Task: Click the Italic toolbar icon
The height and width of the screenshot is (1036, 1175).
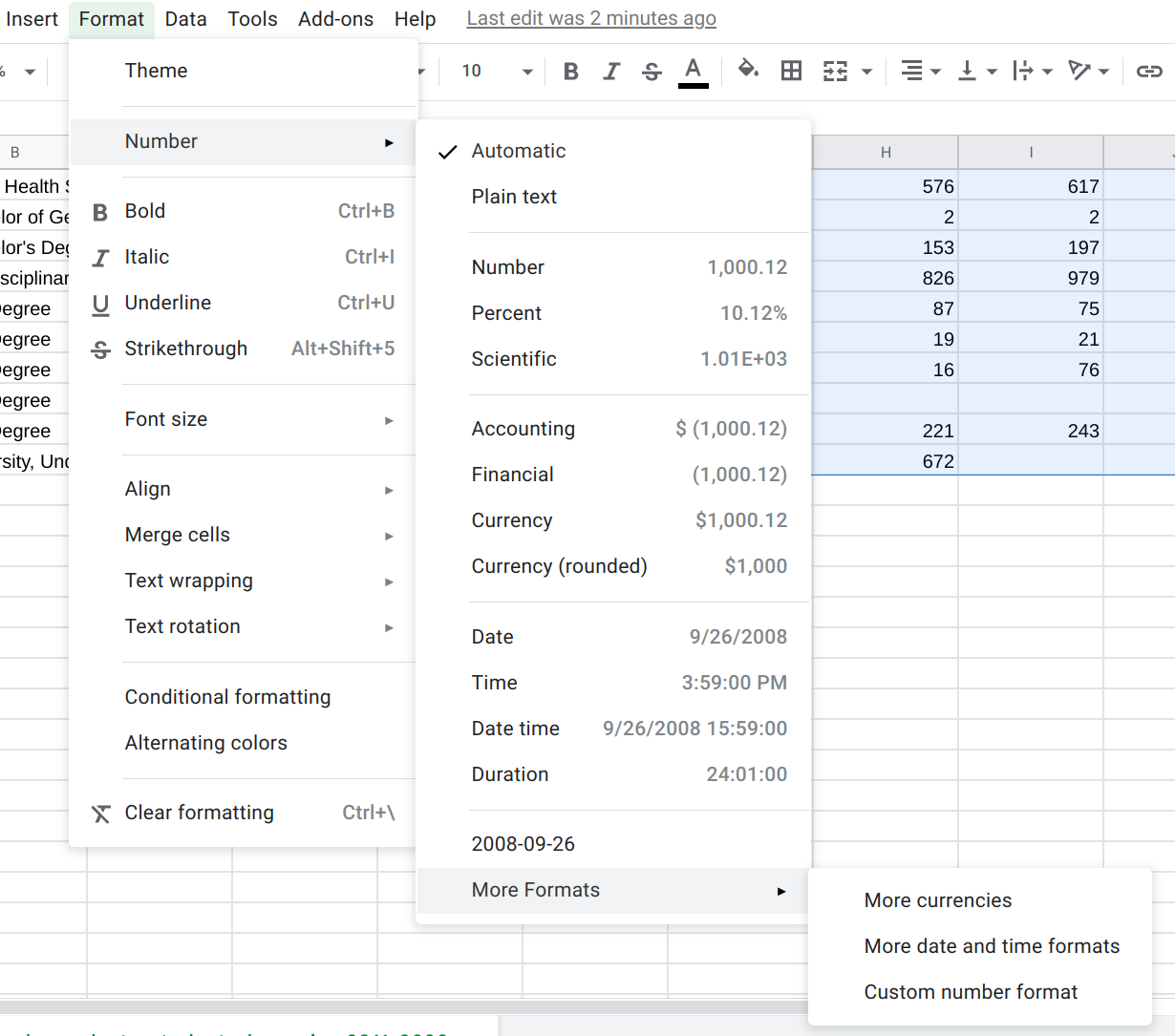Action: click(x=611, y=72)
